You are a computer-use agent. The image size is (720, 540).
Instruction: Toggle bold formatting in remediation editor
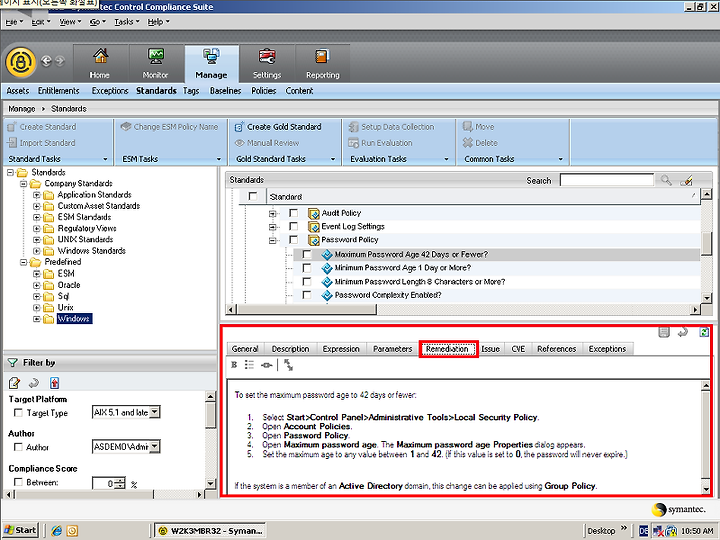coord(234,365)
